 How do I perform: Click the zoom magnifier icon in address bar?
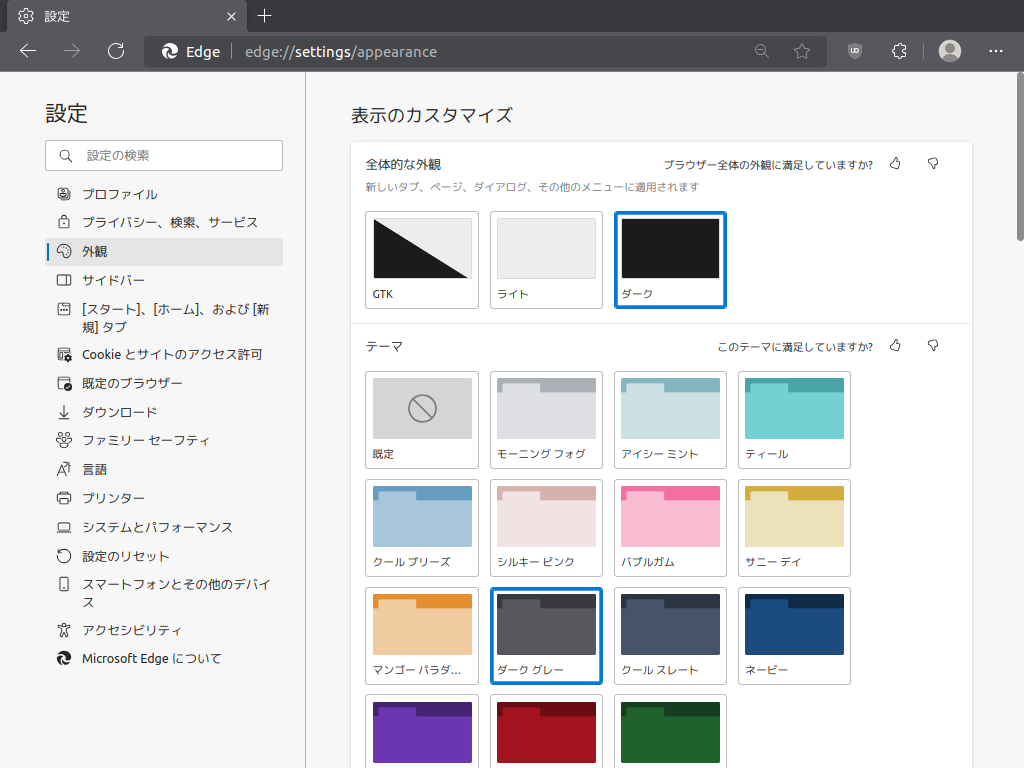pyautogui.click(x=761, y=51)
